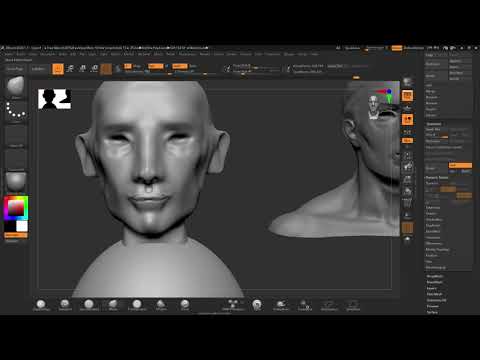The width and height of the screenshot is (480, 360).
Task: Expand the Surface section
Action: click(x=432, y=312)
